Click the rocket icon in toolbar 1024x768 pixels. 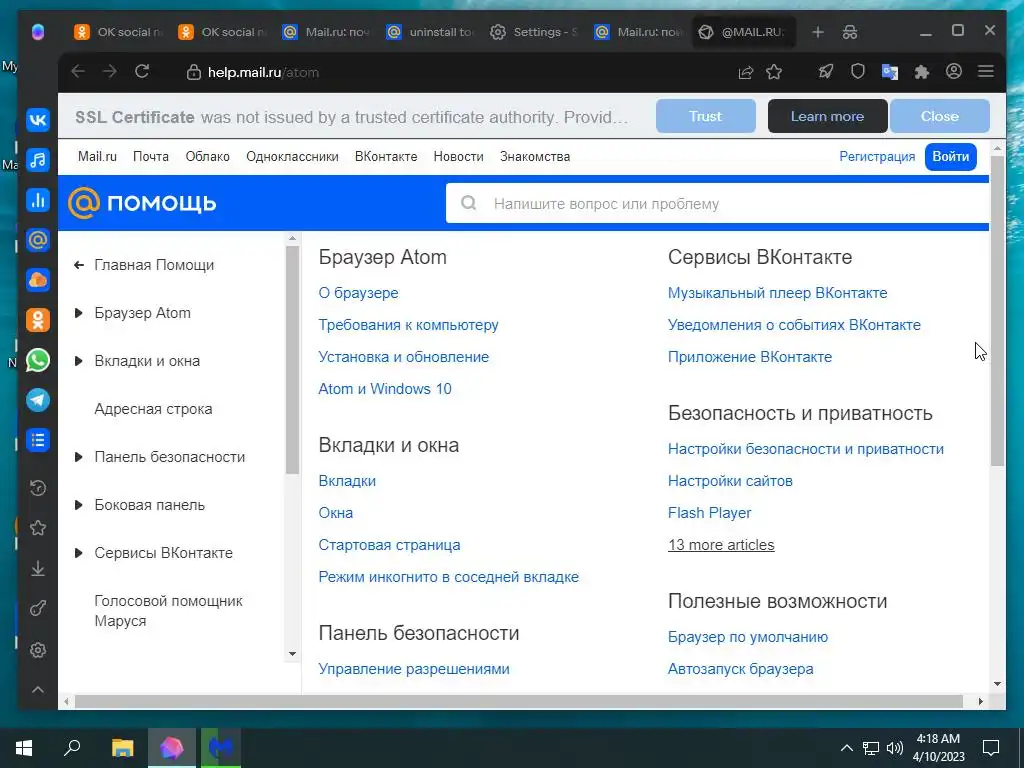pyautogui.click(x=825, y=72)
